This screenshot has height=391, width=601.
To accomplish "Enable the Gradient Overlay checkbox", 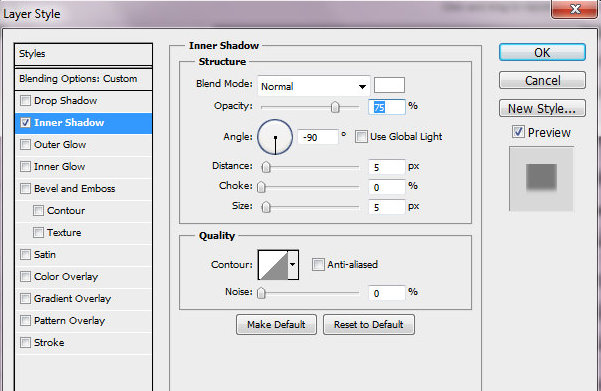I will (x=25, y=299).
